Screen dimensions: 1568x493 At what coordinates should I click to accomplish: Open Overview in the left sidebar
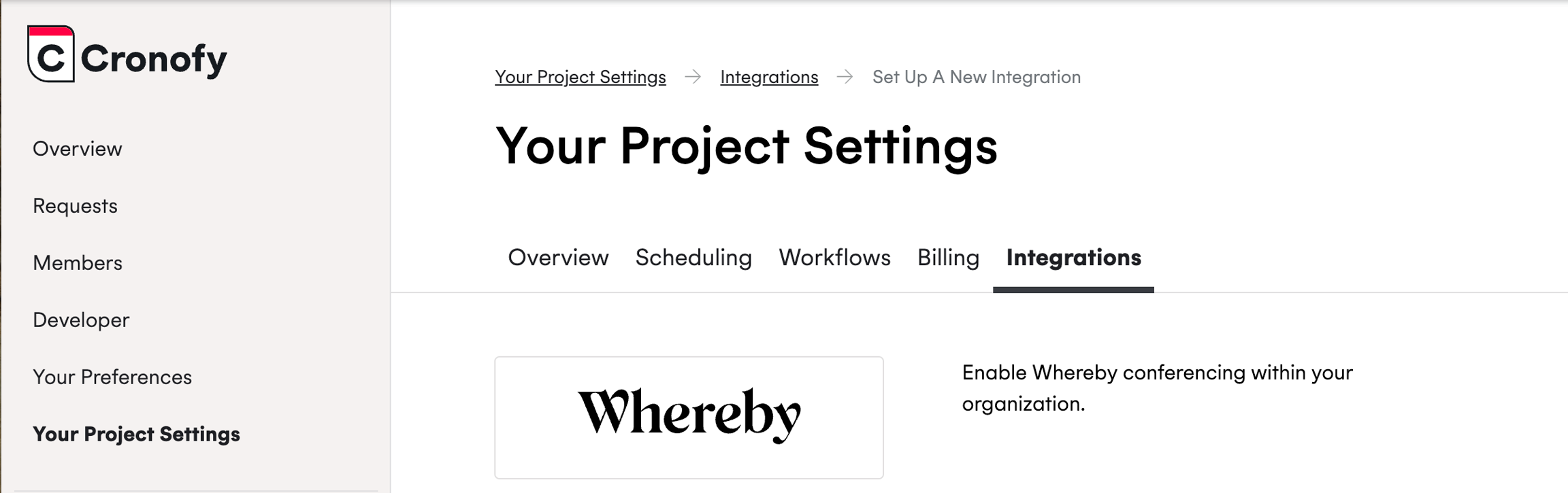click(78, 149)
